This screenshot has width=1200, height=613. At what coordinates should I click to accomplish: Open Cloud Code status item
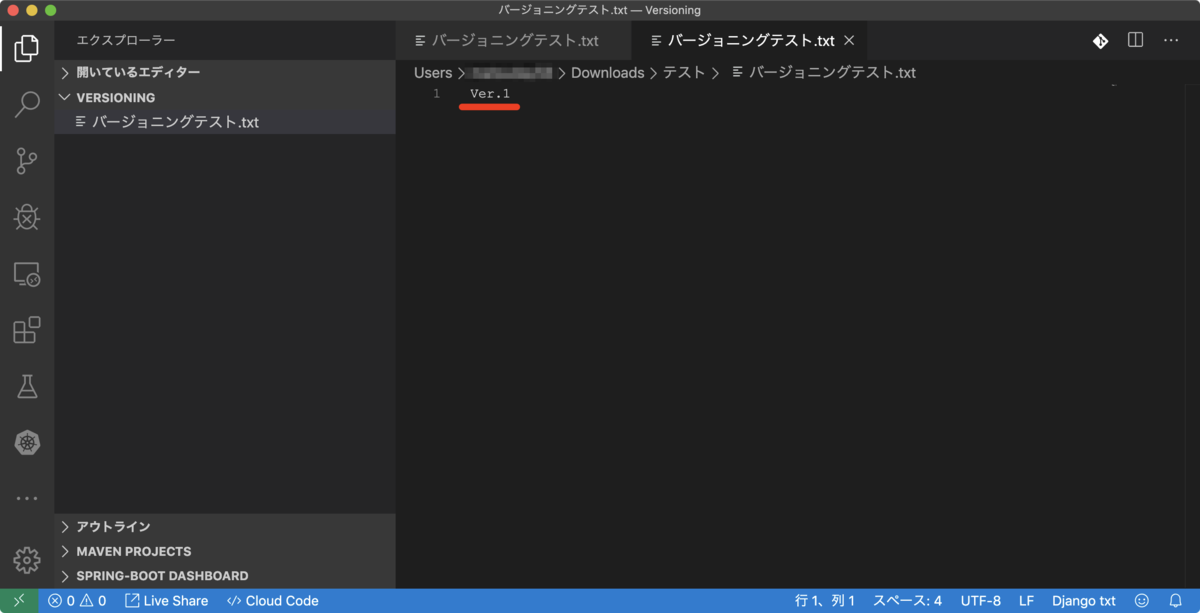click(272, 601)
